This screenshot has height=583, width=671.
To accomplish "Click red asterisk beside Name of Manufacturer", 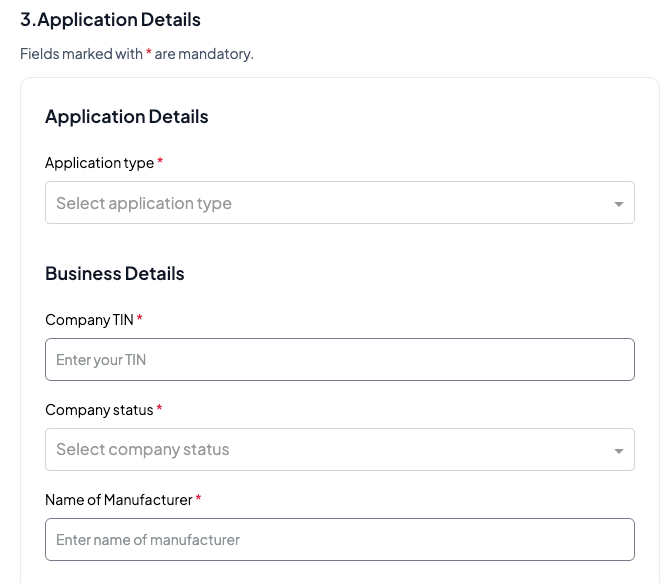I will pyautogui.click(x=198, y=497).
